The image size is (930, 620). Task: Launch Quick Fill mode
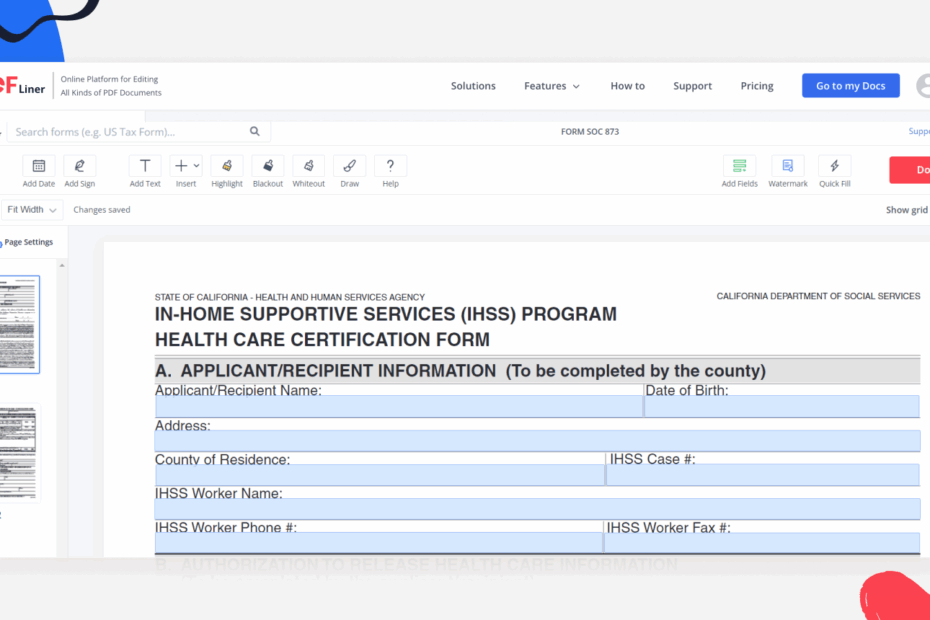coord(834,172)
